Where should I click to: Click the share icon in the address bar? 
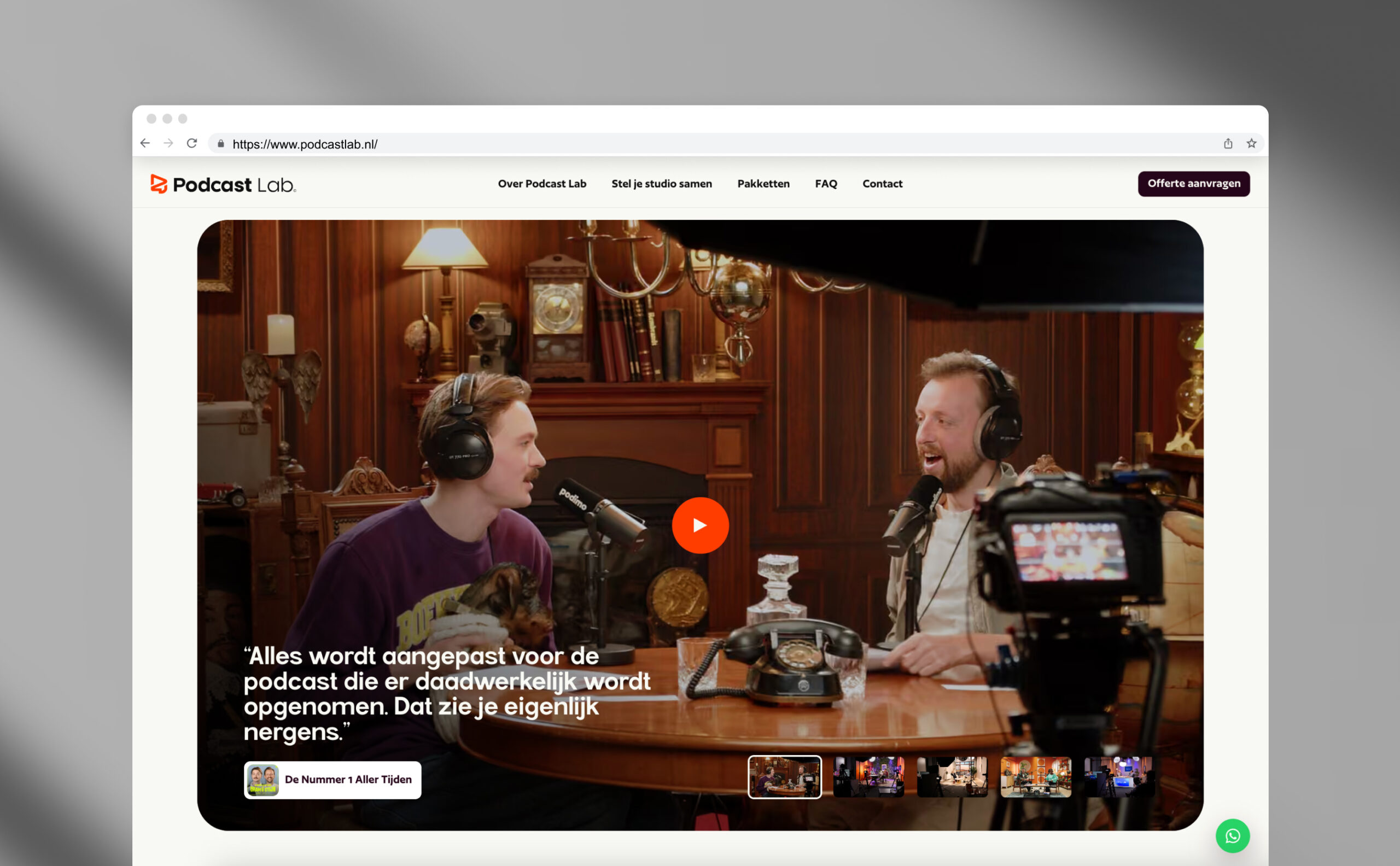click(x=1228, y=143)
